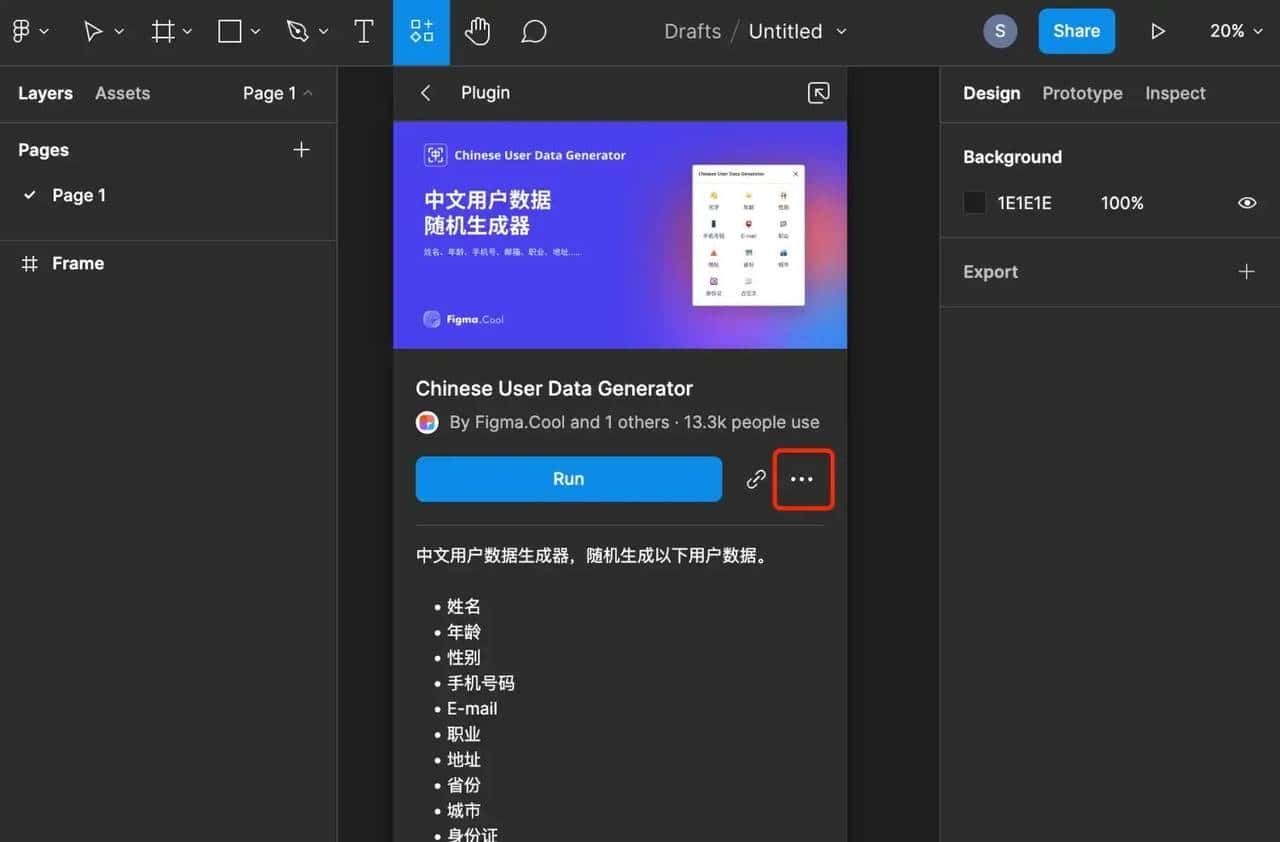The image size is (1280, 842).
Task: Open the Figma main menu logo
Action: pyautogui.click(x=21, y=31)
